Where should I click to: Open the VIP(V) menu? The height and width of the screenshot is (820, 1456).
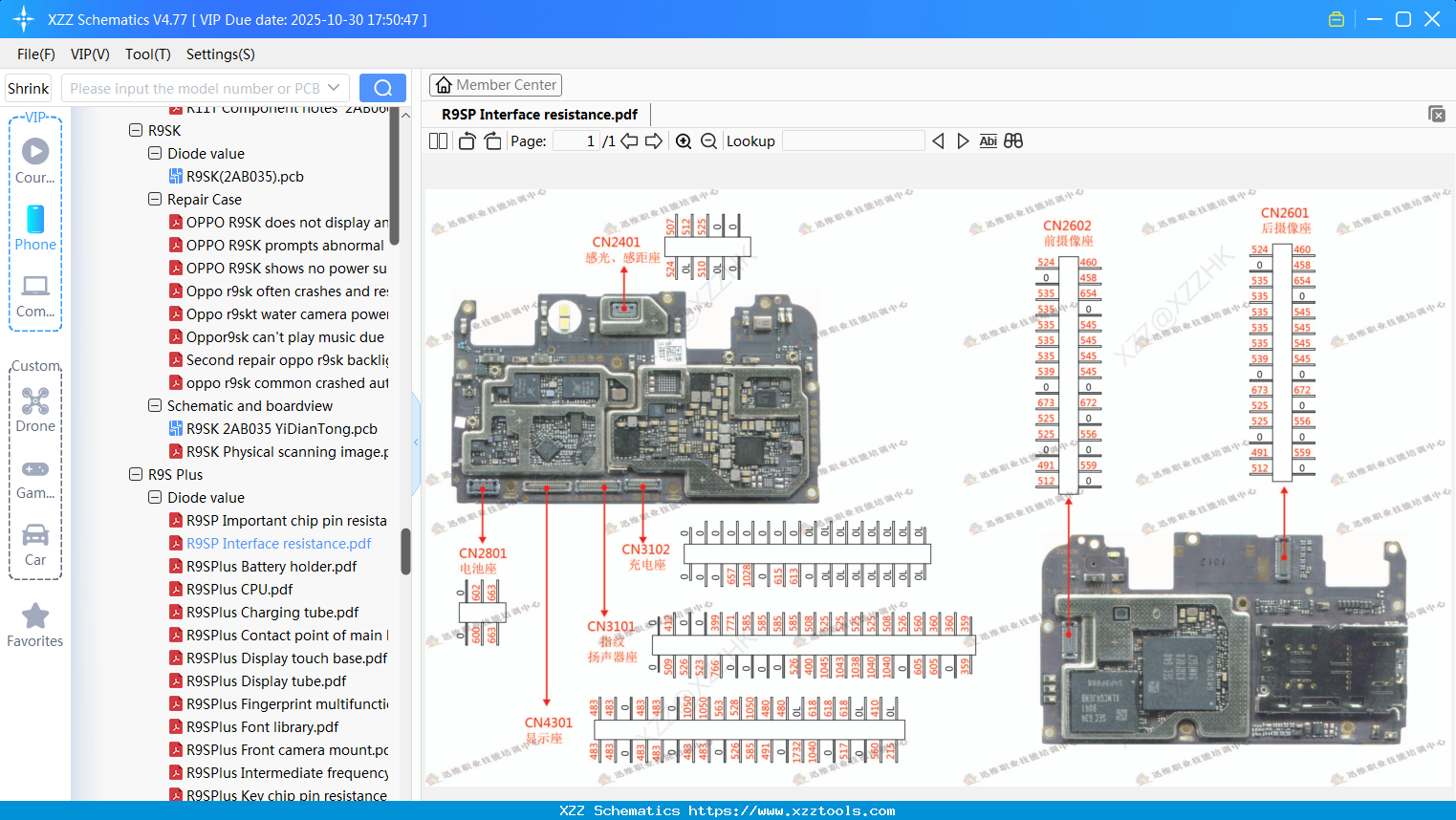click(x=90, y=54)
